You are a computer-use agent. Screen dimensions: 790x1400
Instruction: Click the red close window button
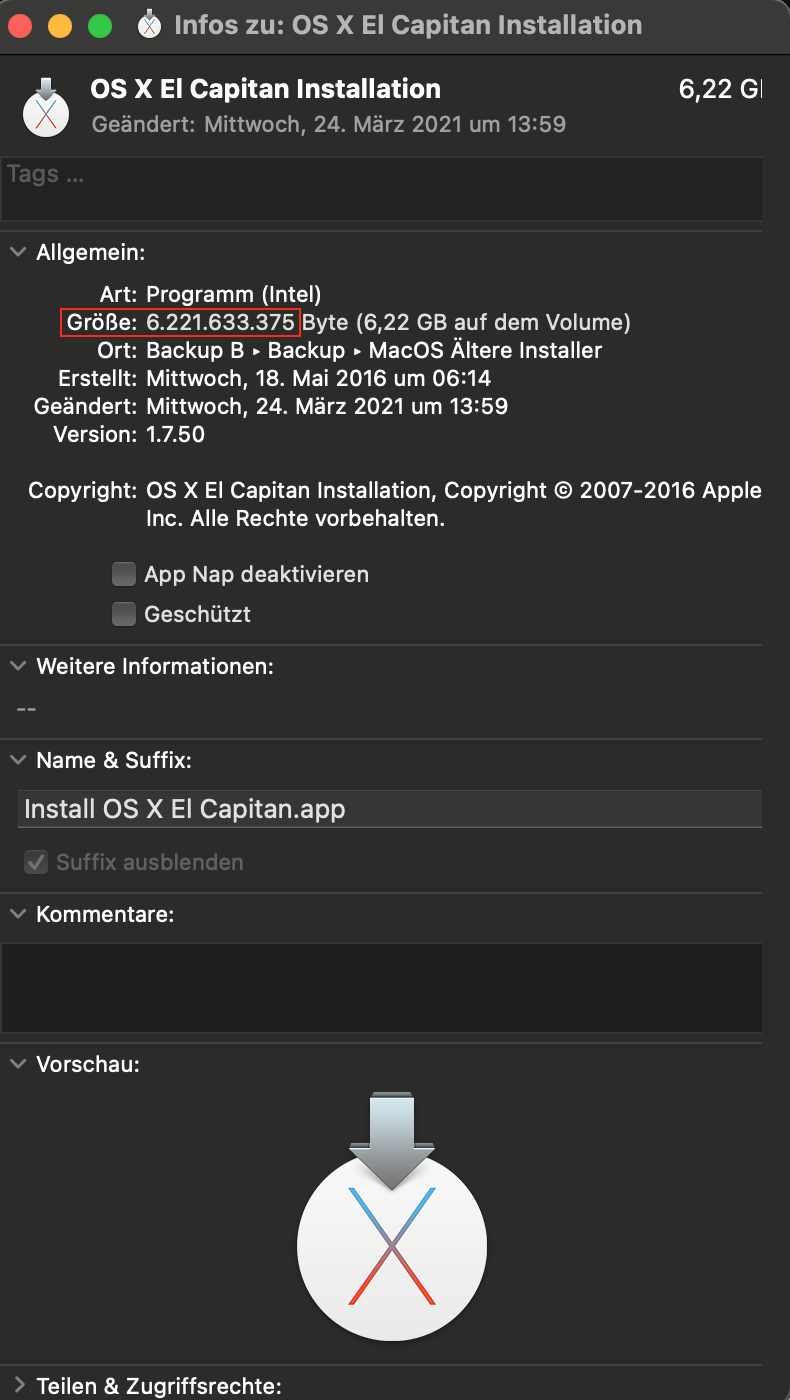[x=20, y=25]
